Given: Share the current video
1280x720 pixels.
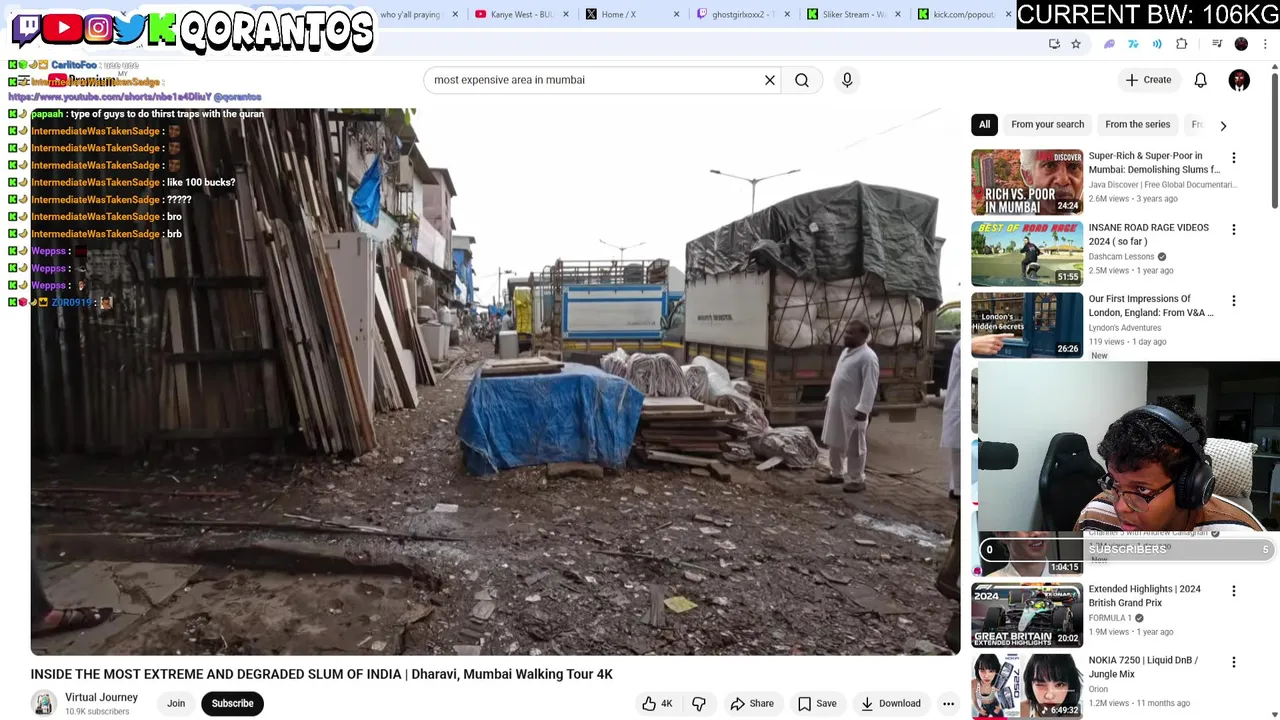Looking at the screenshot, I should click(x=752, y=703).
